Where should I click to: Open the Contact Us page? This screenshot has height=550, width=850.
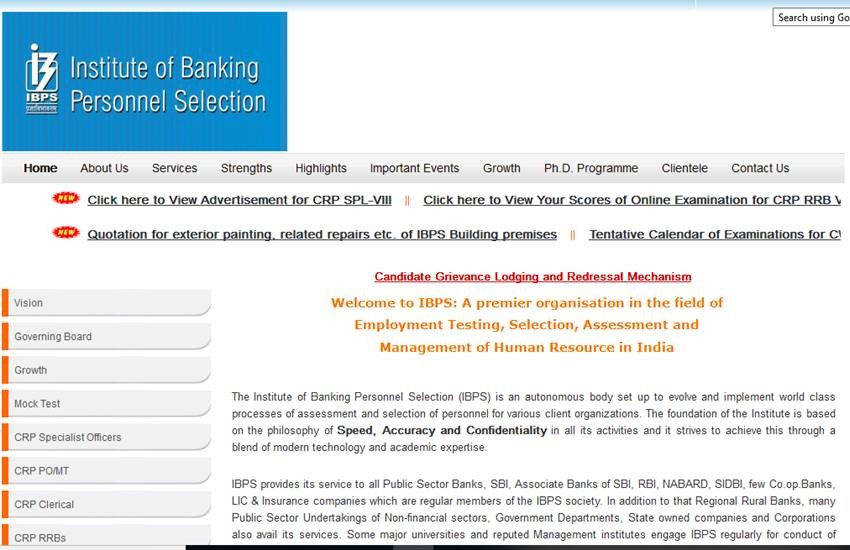tap(759, 168)
